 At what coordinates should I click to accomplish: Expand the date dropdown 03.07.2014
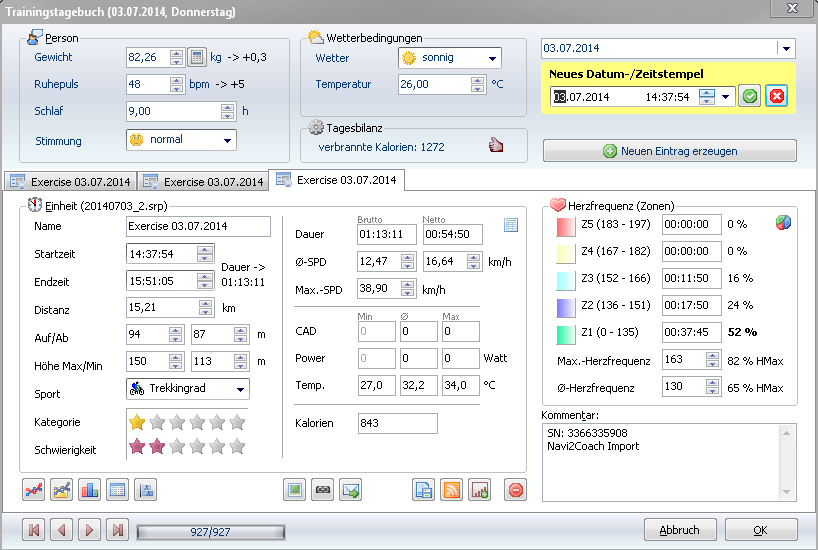tap(786, 49)
